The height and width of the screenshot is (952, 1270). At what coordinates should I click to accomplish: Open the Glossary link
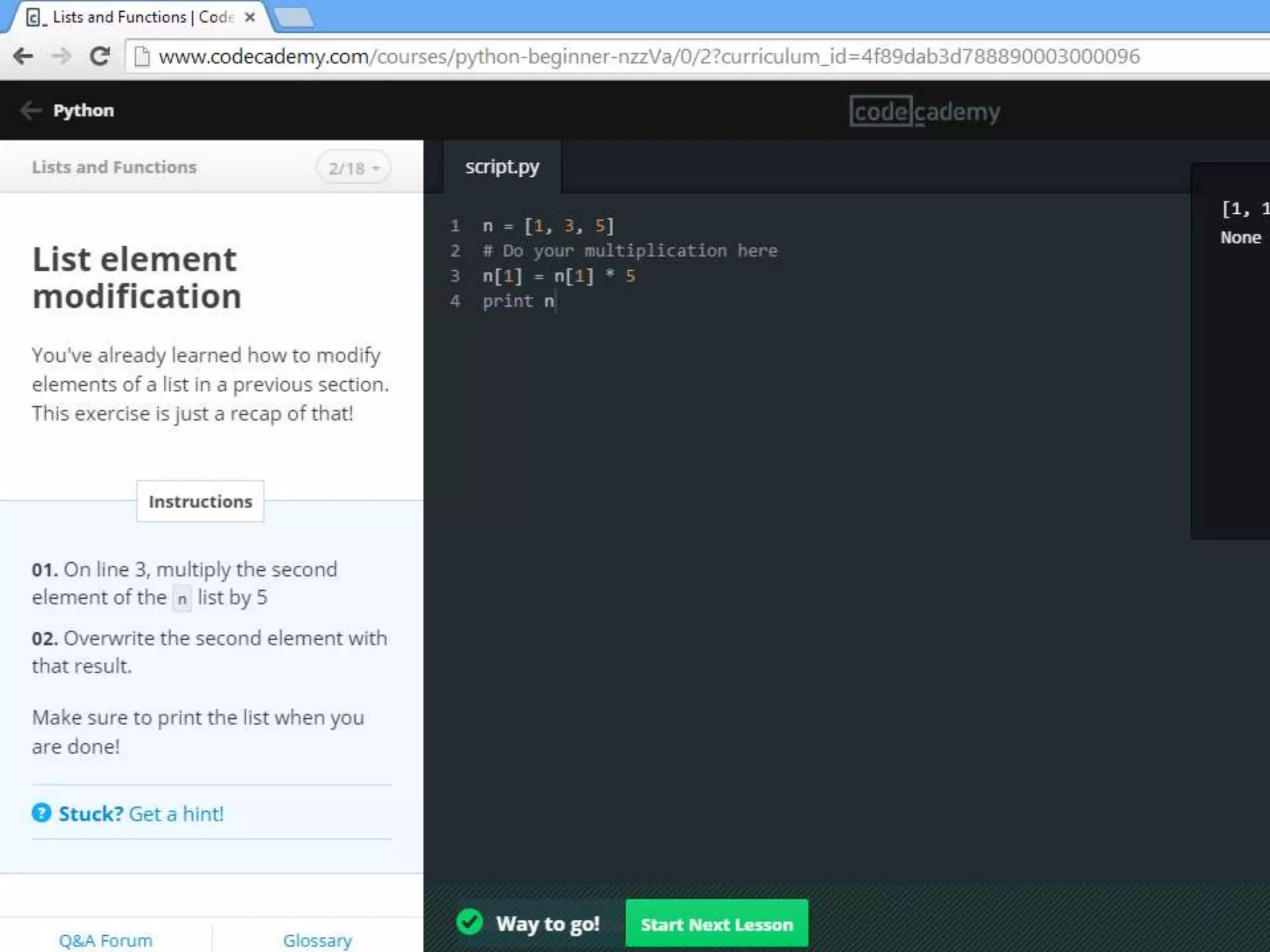click(x=317, y=940)
